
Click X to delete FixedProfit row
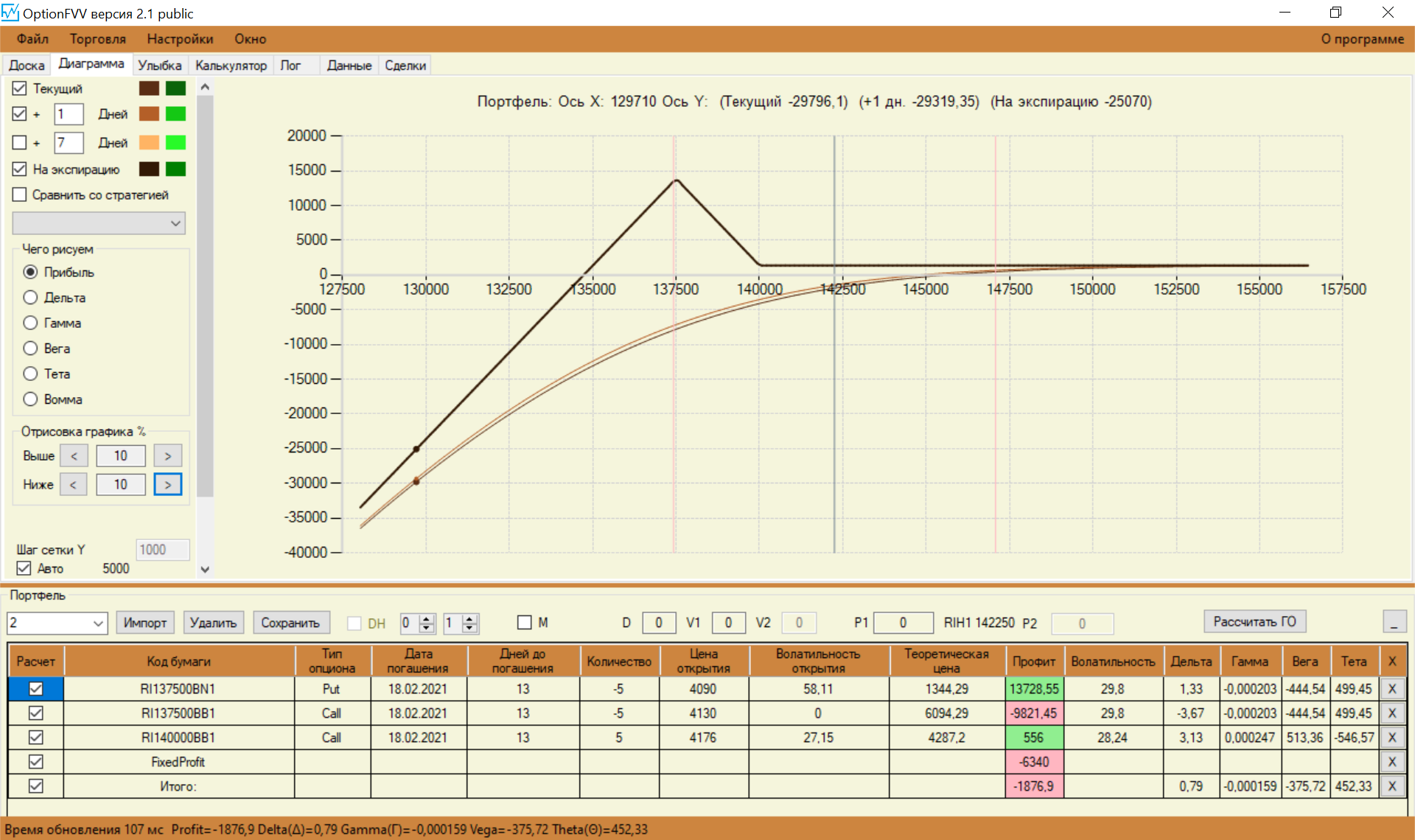(1391, 762)
